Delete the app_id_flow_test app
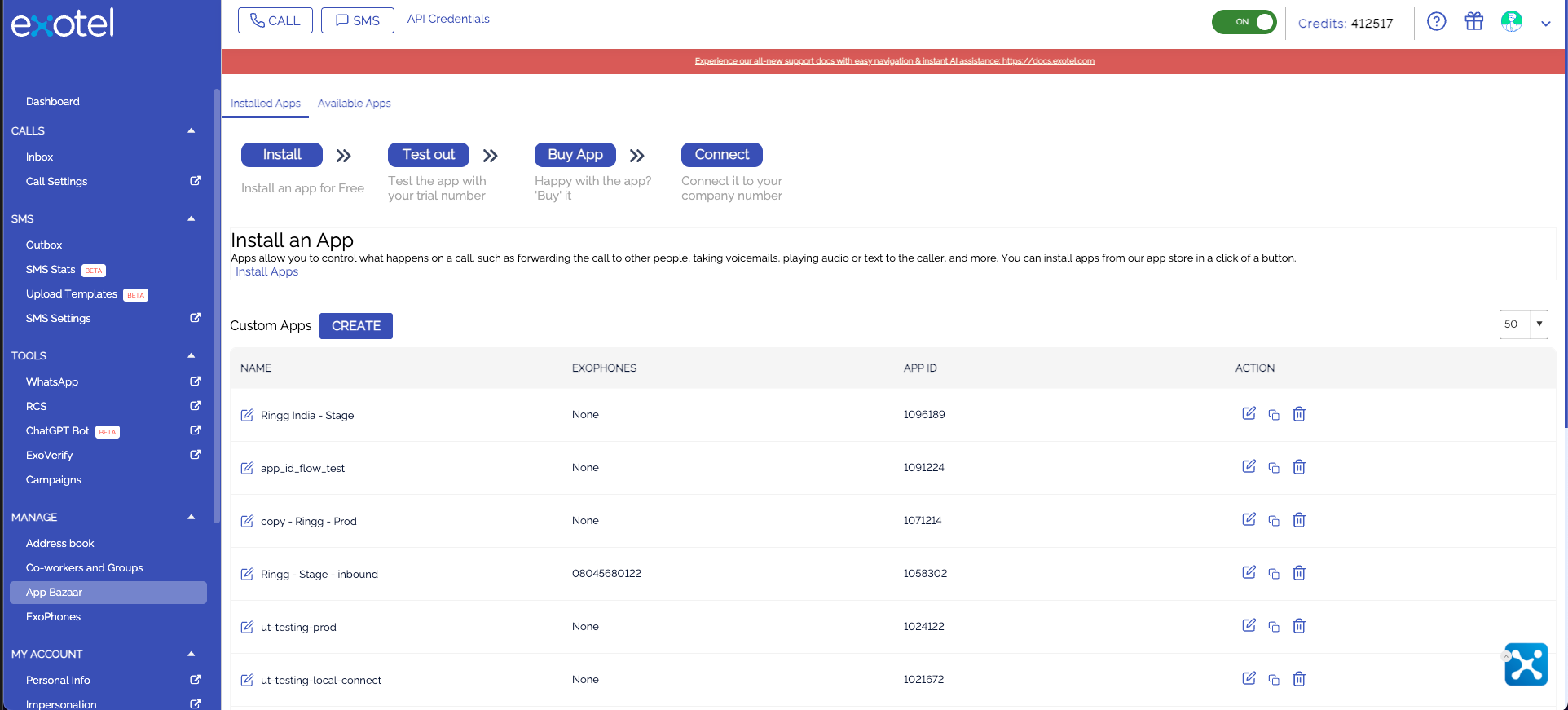Viewport: 1568px width, 710px height. 1299,467
